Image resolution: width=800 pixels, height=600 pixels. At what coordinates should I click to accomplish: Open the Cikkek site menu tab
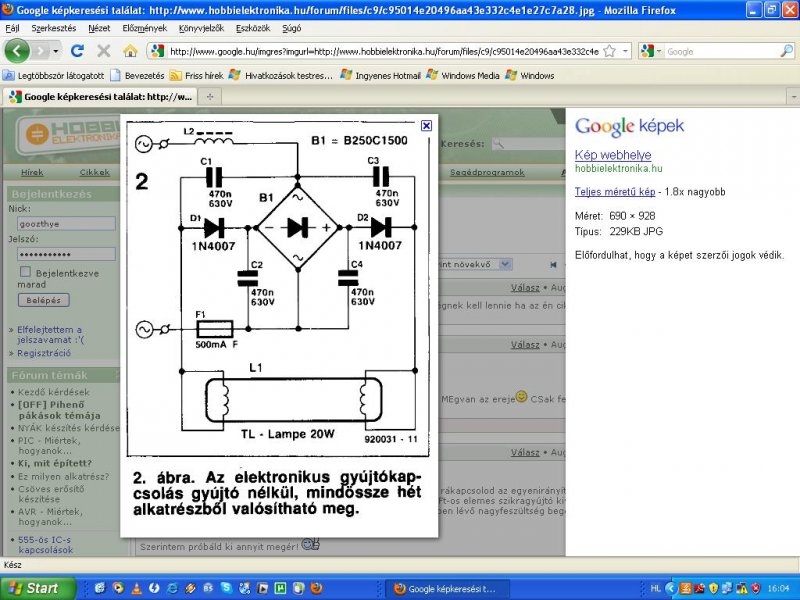click(94, 172)
